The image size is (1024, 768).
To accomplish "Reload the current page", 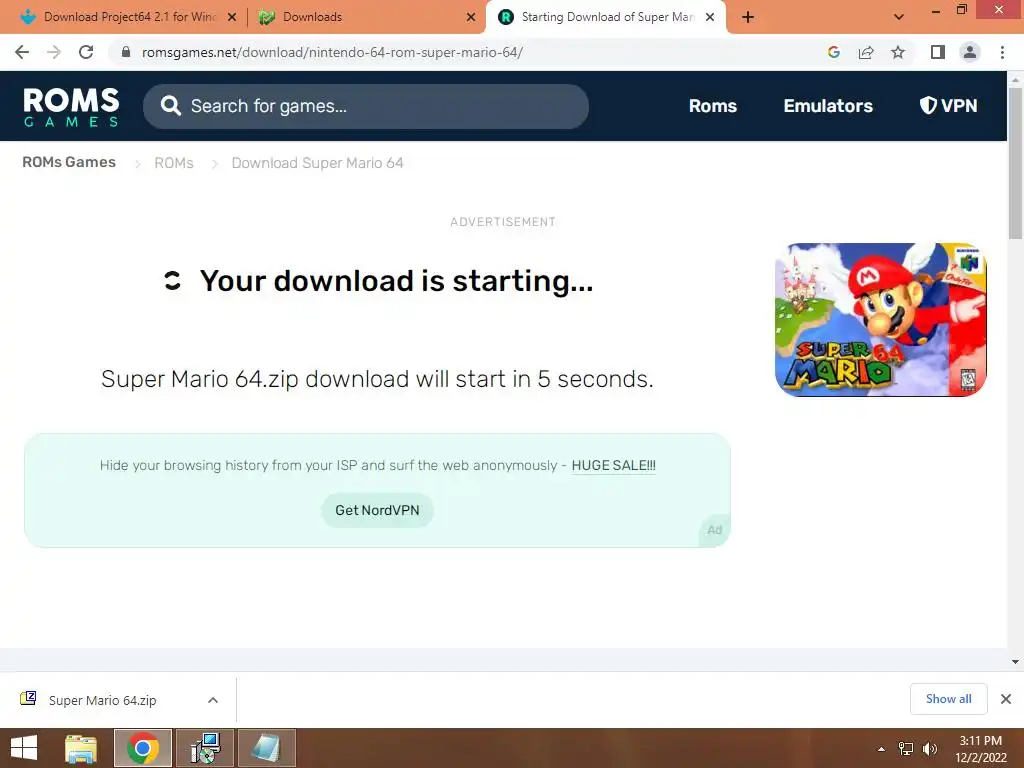I will (86, 52).
